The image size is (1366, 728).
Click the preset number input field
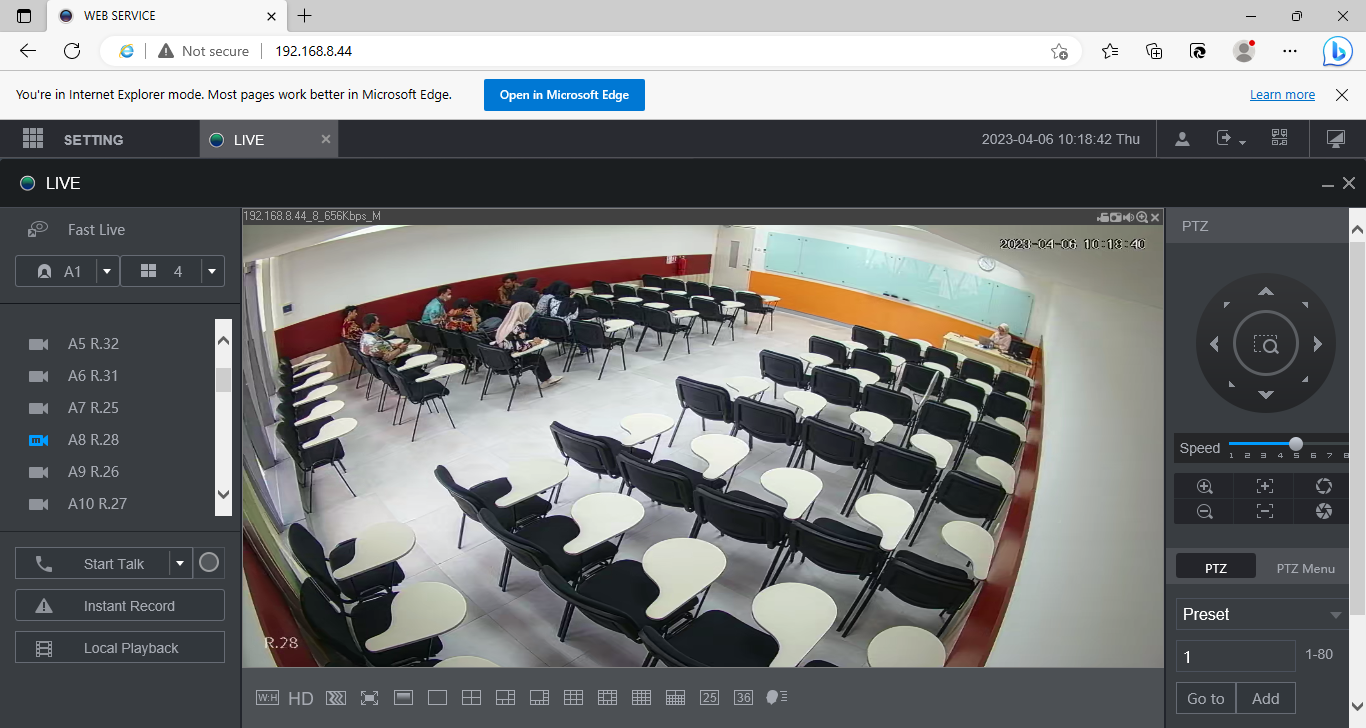(x=1236, y=656)
